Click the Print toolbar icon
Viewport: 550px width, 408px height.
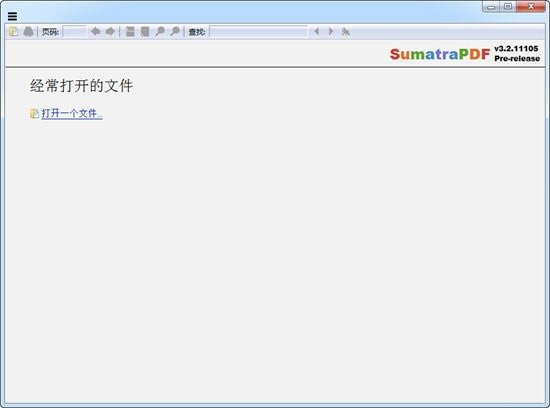click(28, 32)
